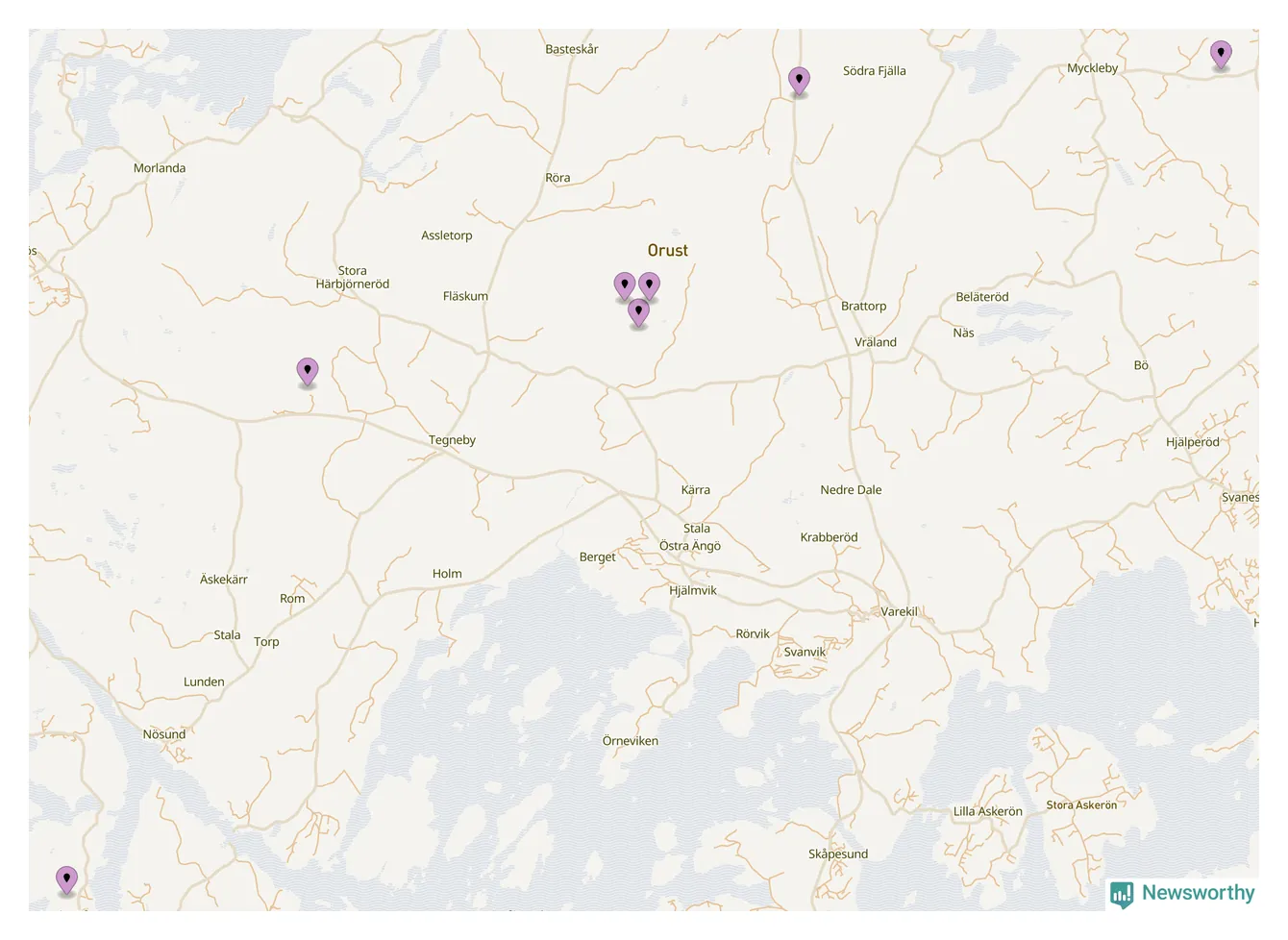The image size is (1288, 940).
Task: Click the Tegneby place label
Action: pos(453,440)
